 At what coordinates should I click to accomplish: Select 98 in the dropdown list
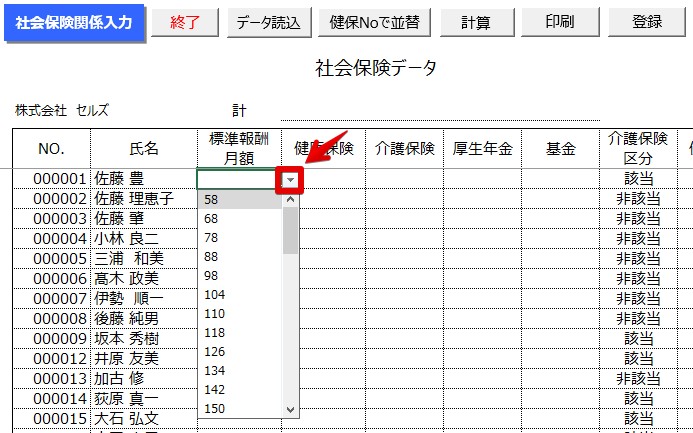coord(240,275)
